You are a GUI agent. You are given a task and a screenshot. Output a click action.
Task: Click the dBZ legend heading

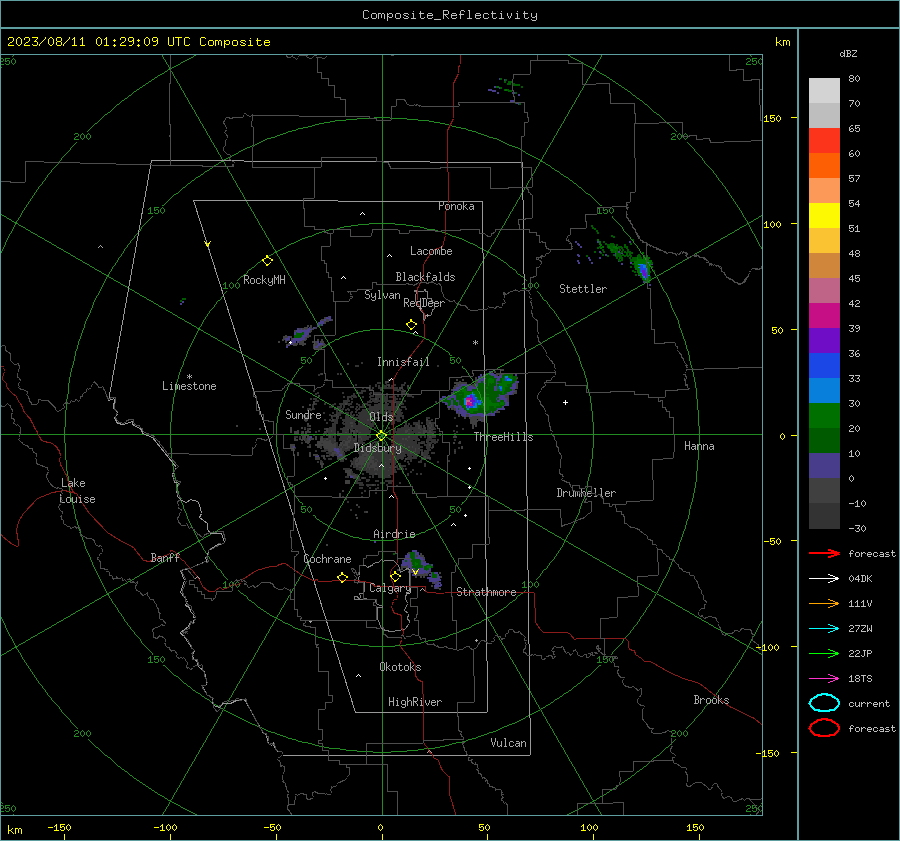[x=848, y=53]
